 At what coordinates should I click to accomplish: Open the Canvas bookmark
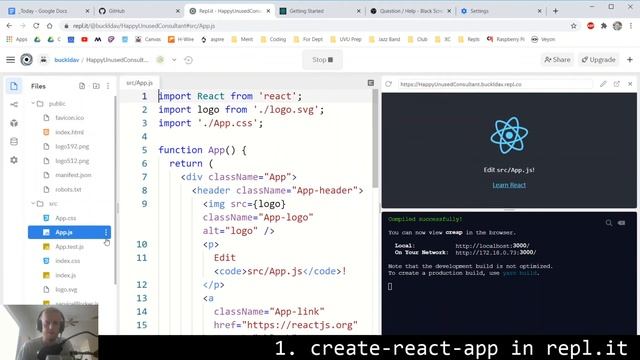tap(148, 39)
